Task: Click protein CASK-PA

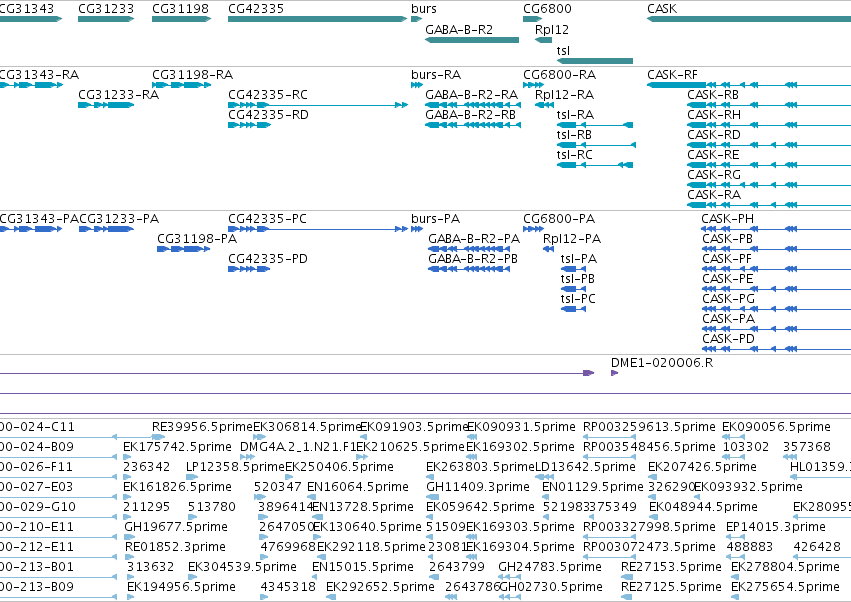Action: click(777, 329)
